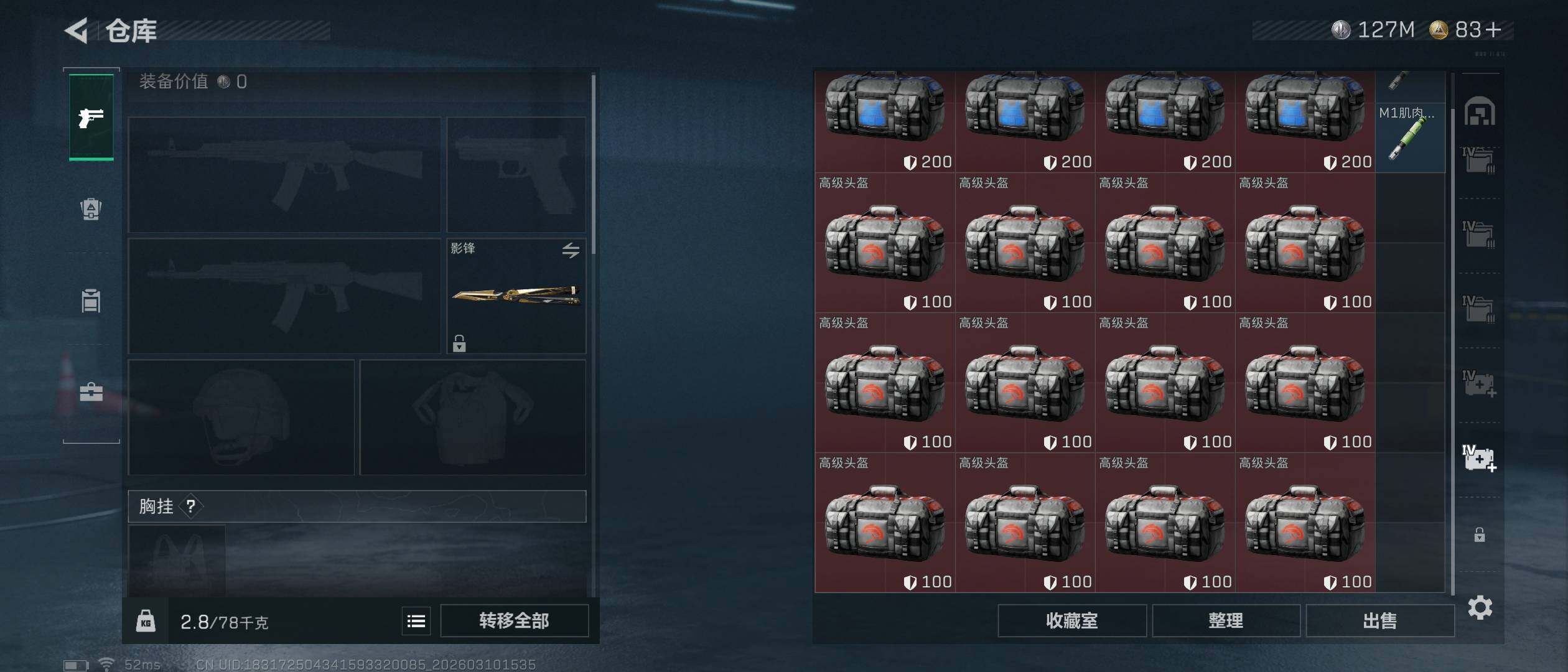Open the backpack tab in the left sidebar
This screenshot has height=672, width=1568.
pyautogui.click(x=91, y=208)
